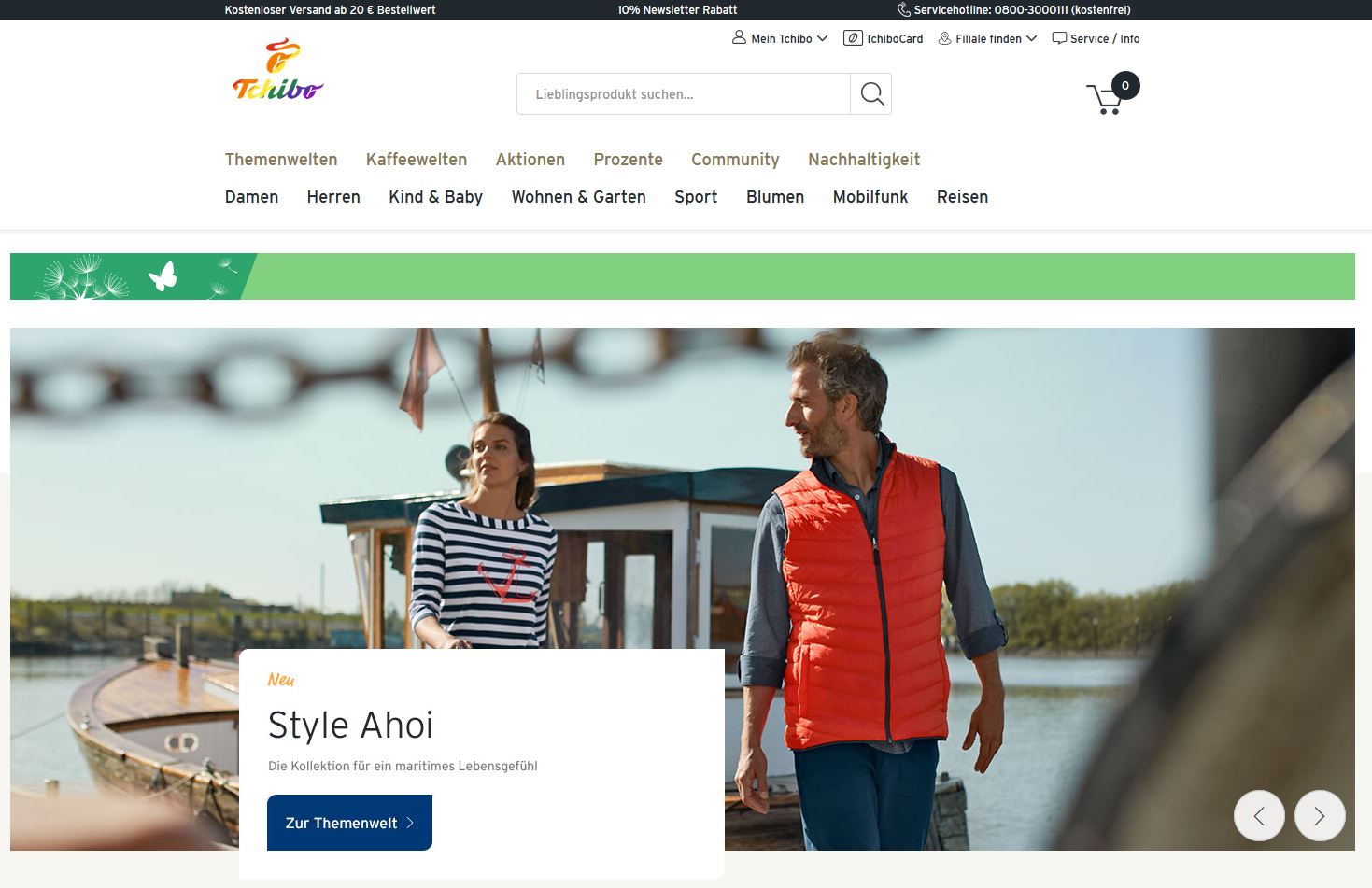Click the Filiale finden location icon
The width and height of the screenshot is (1372, 888).
[x=944, y=38]
